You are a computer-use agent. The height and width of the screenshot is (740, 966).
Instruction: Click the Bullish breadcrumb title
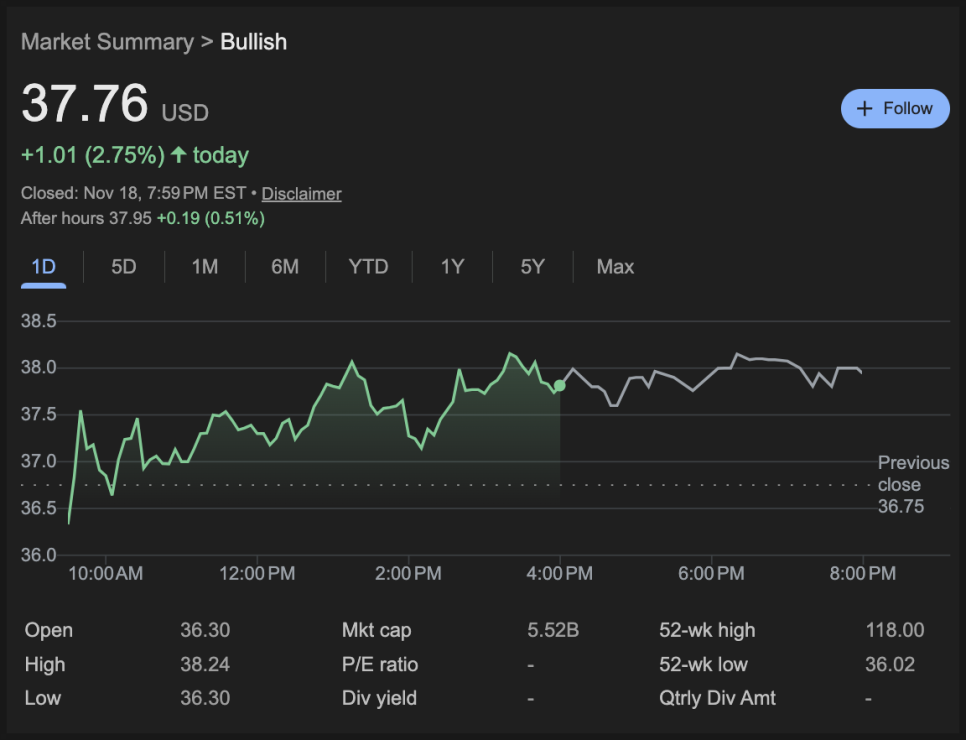[253, 42]
